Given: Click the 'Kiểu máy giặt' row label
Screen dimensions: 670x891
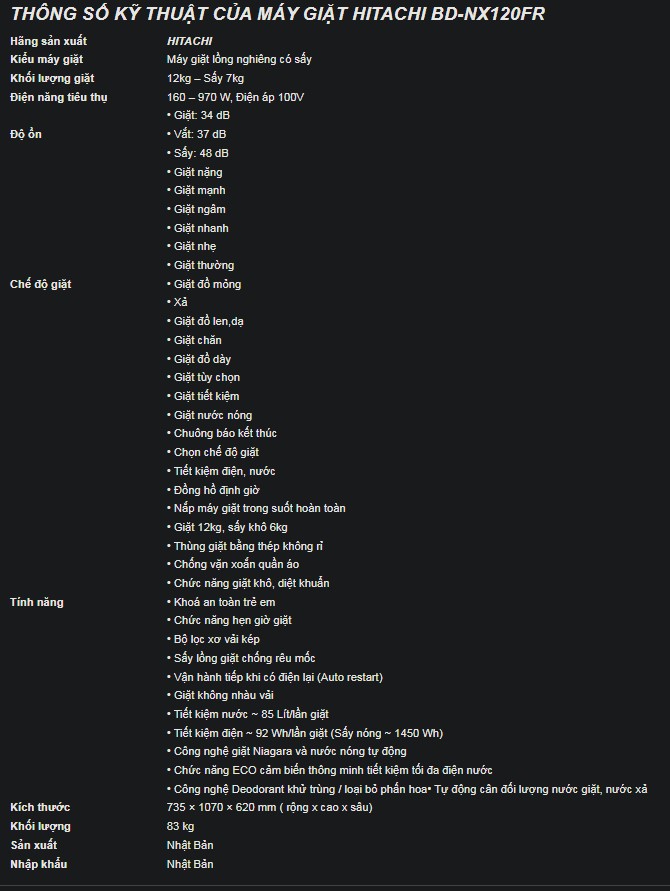Looking at the screenshot, I should [47, 59].
